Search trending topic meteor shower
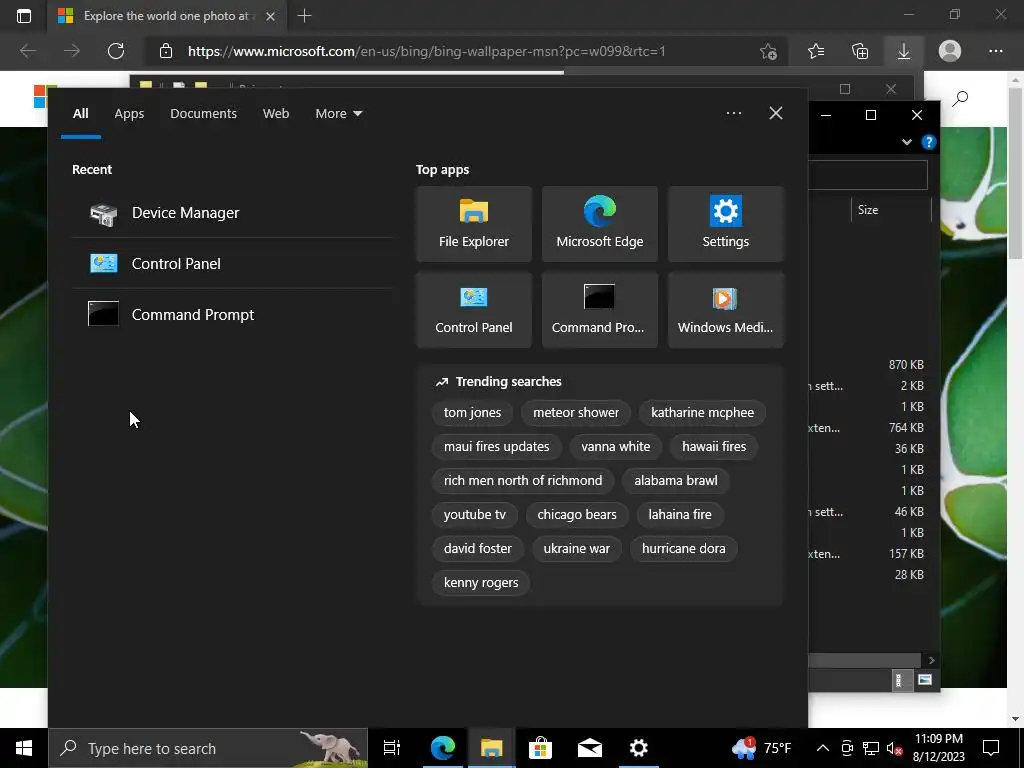The image size is (1024, 768). tap(575, 413)
